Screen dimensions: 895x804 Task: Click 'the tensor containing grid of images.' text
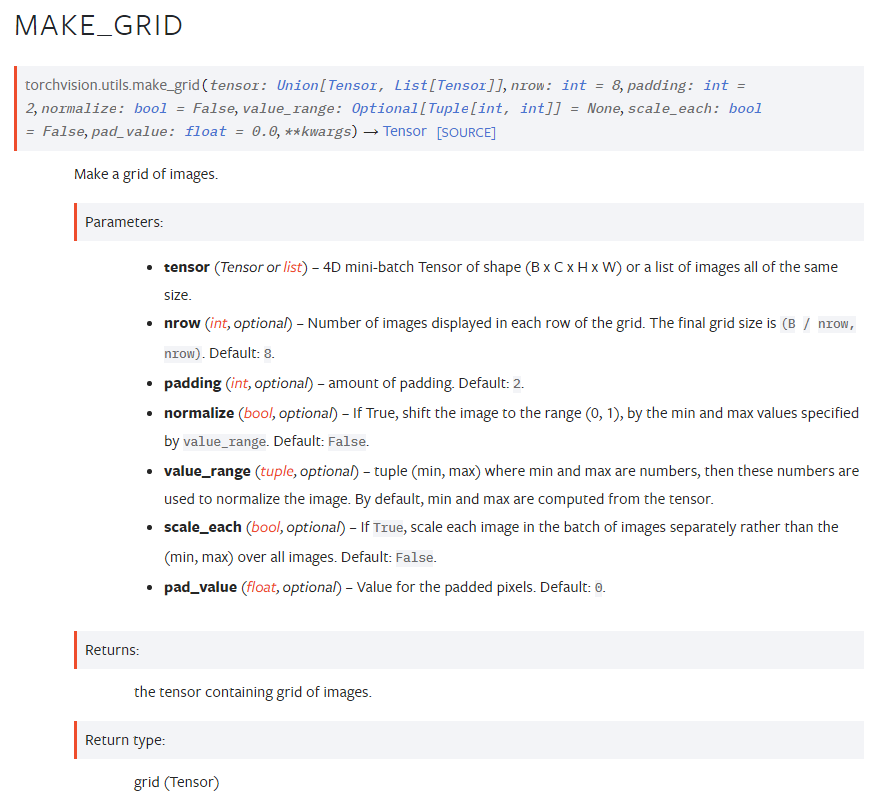253,692
